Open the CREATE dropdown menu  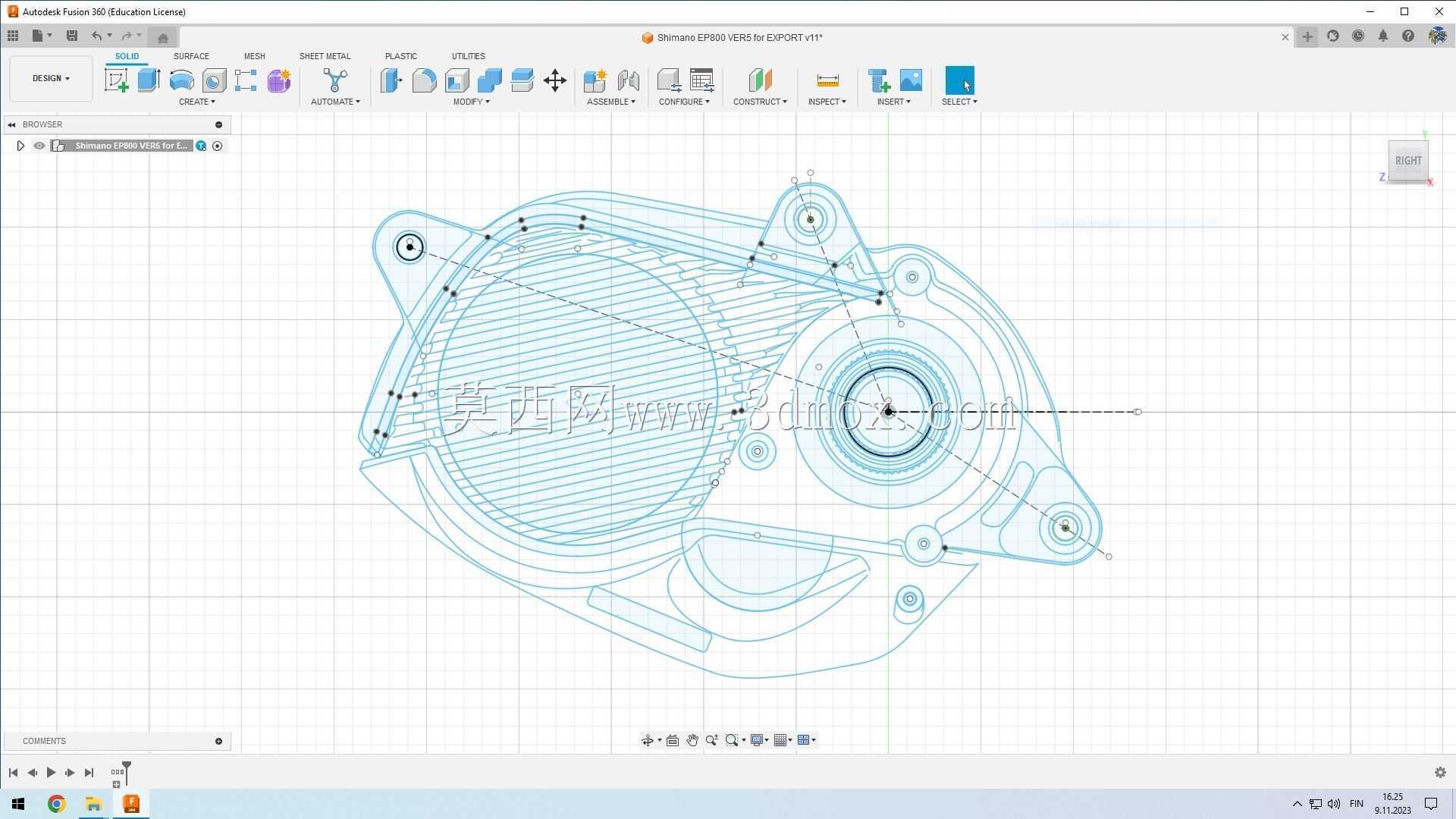point(197,102)
